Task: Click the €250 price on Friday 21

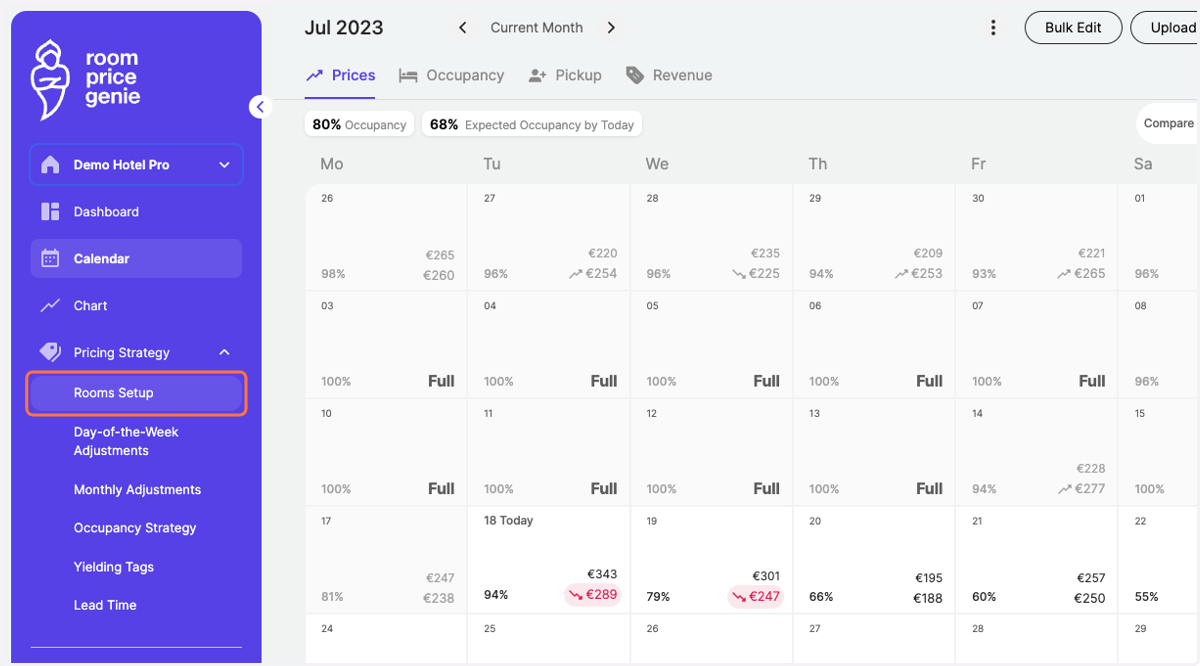Action: [1089, 598]
